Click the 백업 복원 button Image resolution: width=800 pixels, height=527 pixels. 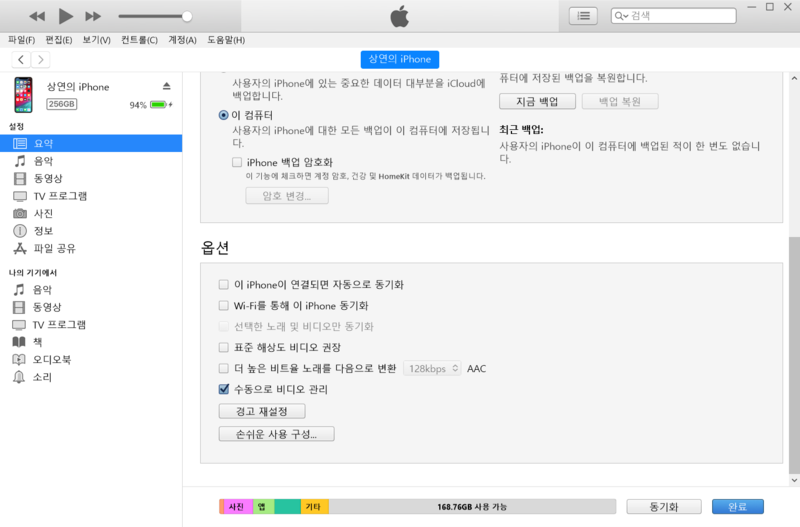(x=620, y=101)
